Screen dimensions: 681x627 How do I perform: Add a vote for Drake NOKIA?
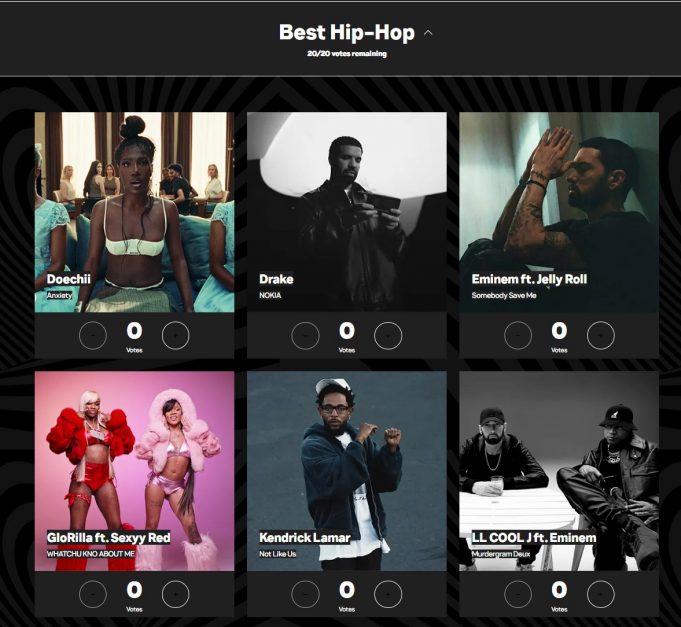click(388, 335)
